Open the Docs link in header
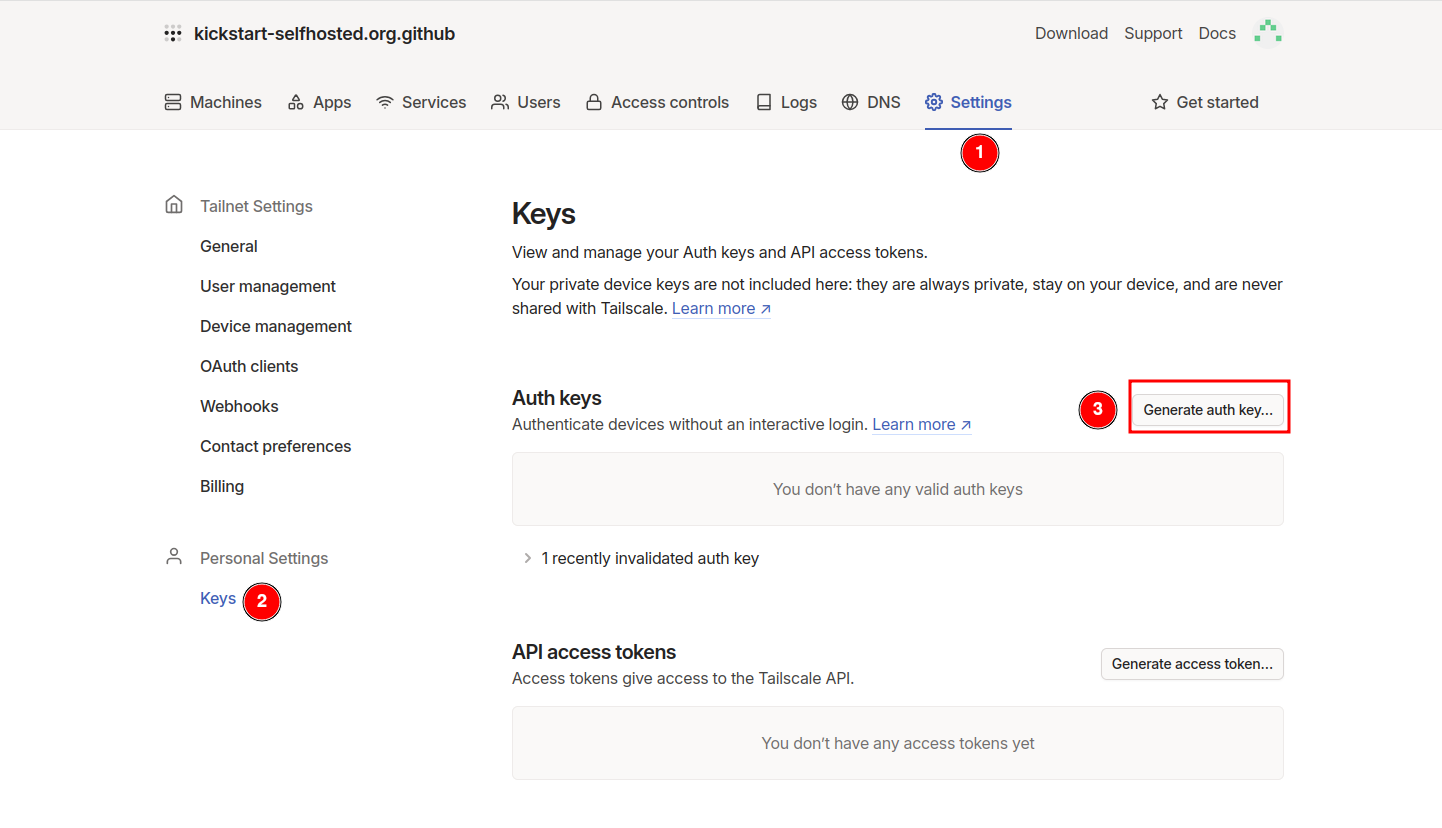 tap(1217, 33)
